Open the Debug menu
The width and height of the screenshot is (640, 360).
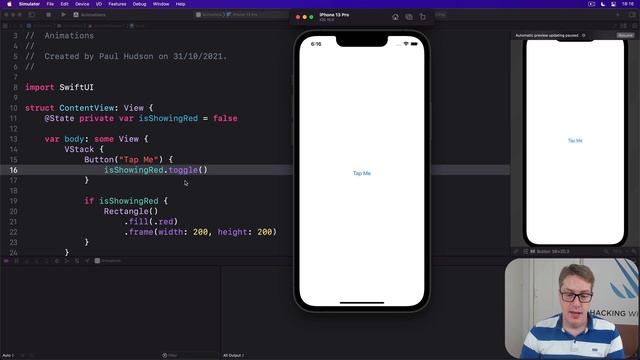(140, 4)
